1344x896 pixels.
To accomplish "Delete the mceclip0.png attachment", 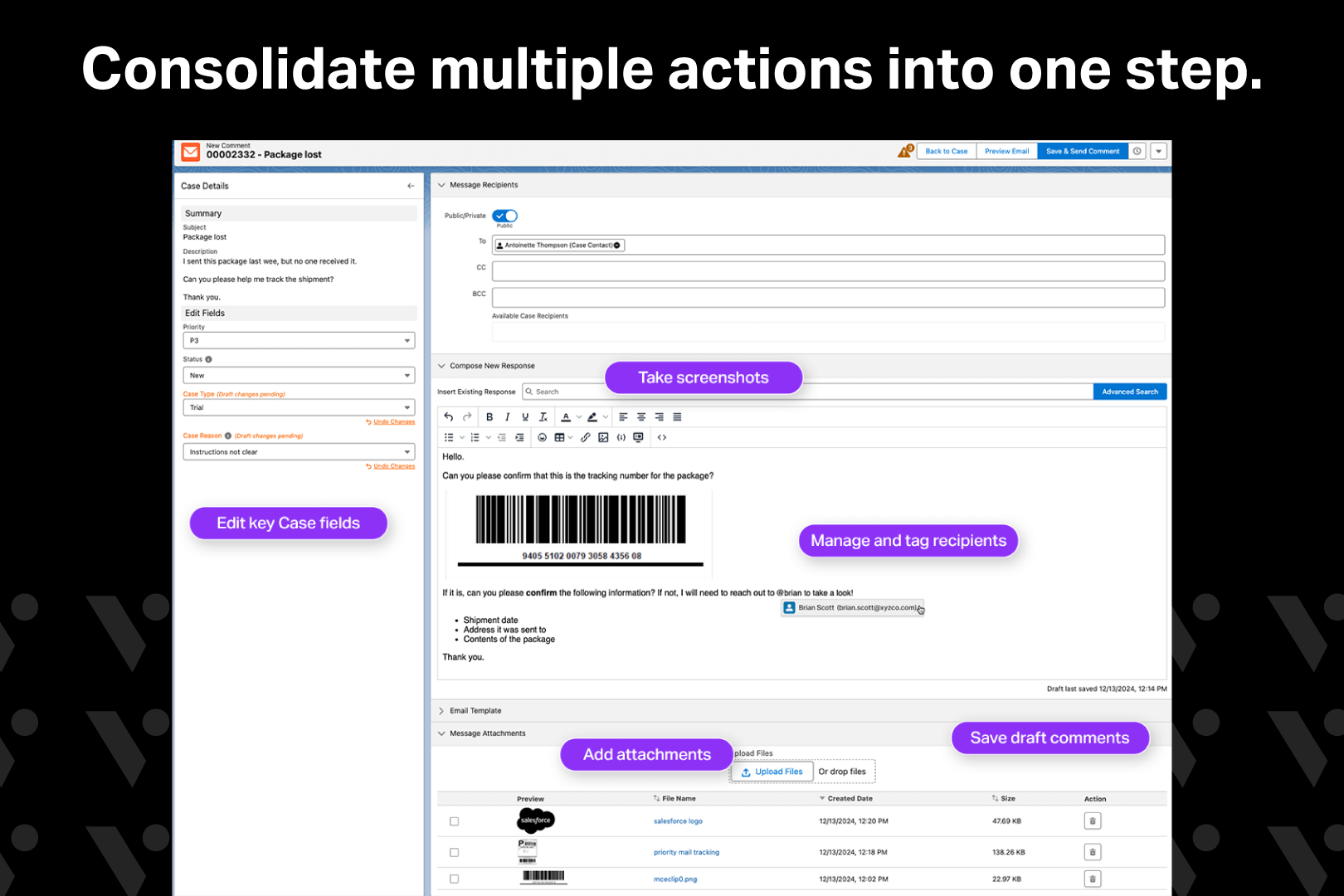I will (1093, 879).
